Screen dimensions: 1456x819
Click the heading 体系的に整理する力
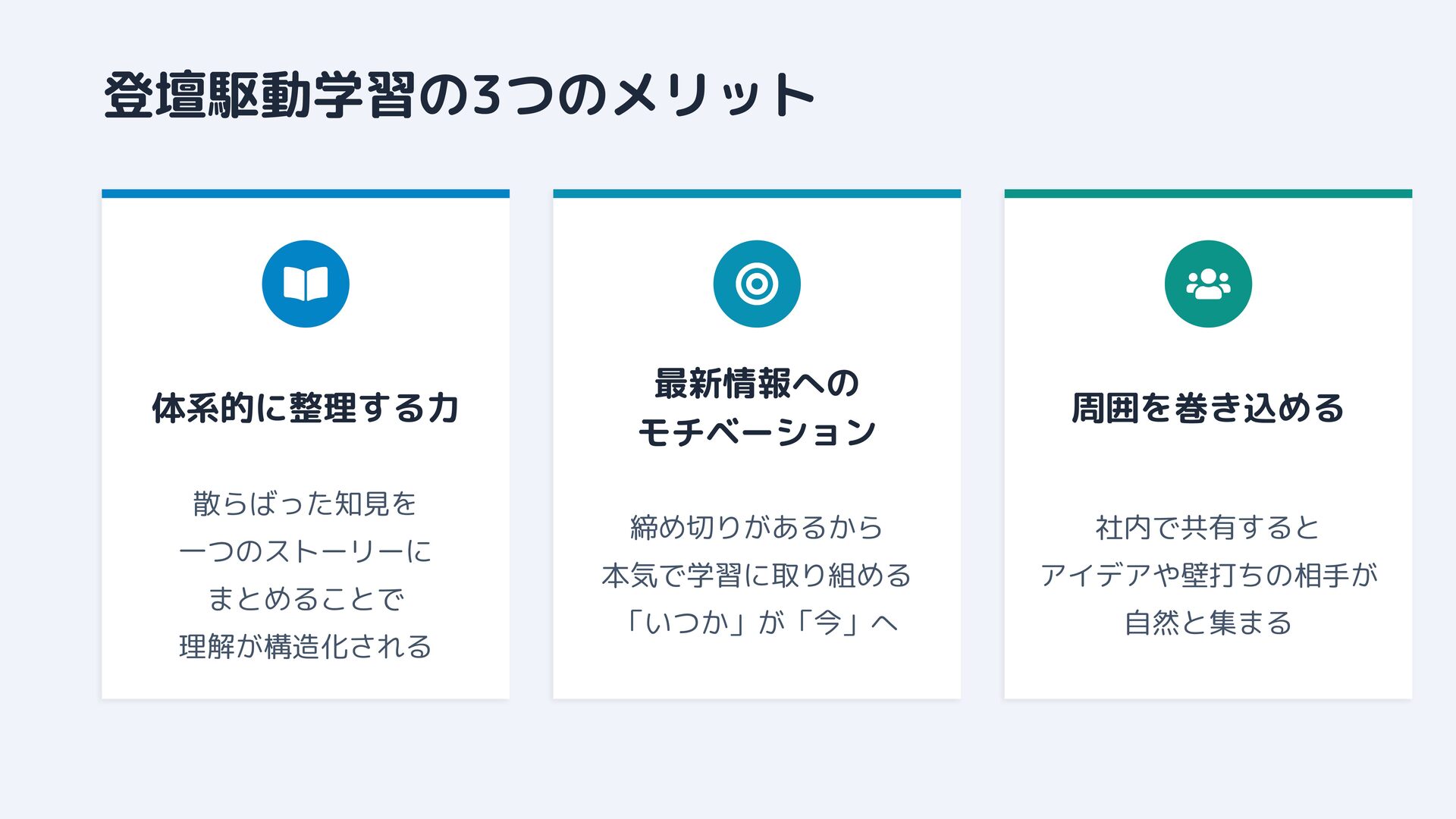[x=306, y=408]
